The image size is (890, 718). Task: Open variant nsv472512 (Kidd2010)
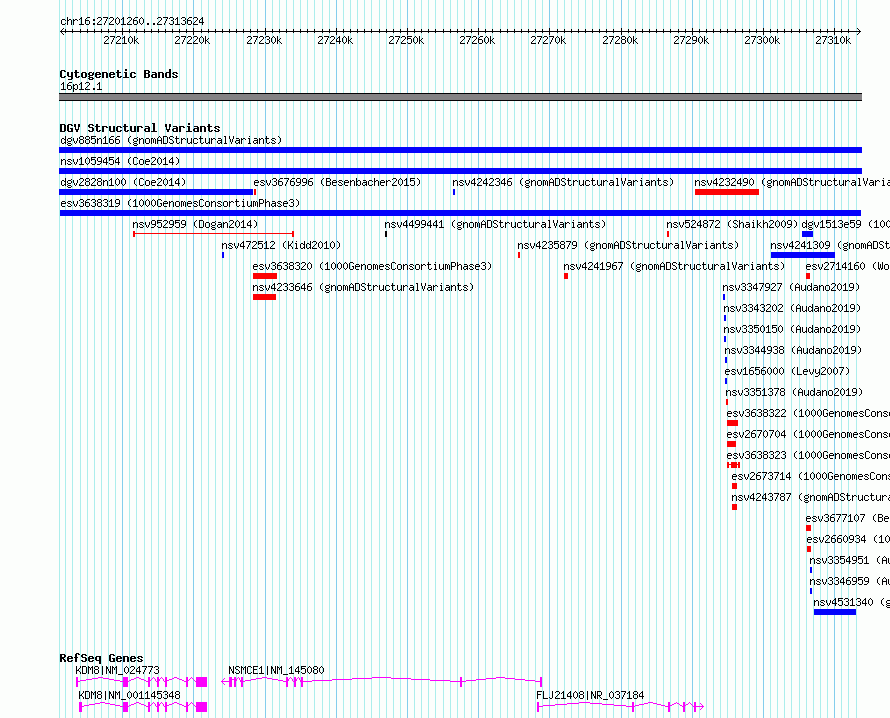(281, 245)
